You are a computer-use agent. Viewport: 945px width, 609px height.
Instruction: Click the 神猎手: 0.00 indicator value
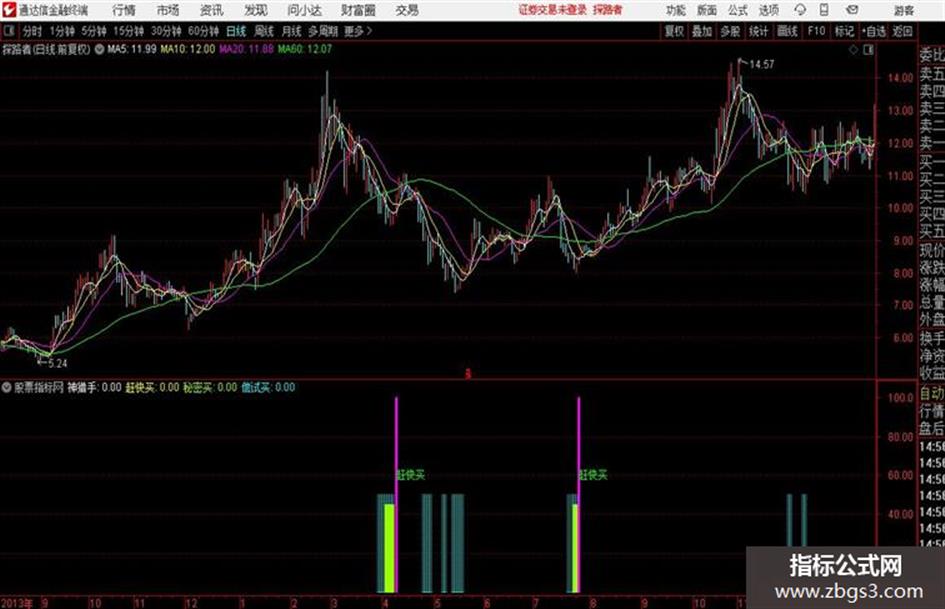(94, 387)
